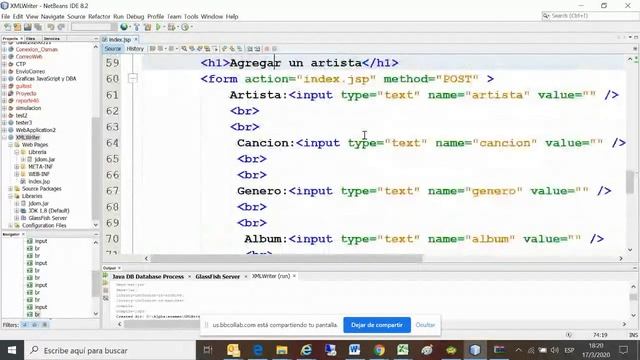Select the Graficas JavaScript y DBA project
Image resolution: width=640 pixels, height=360 pixels.
point(46,79)
